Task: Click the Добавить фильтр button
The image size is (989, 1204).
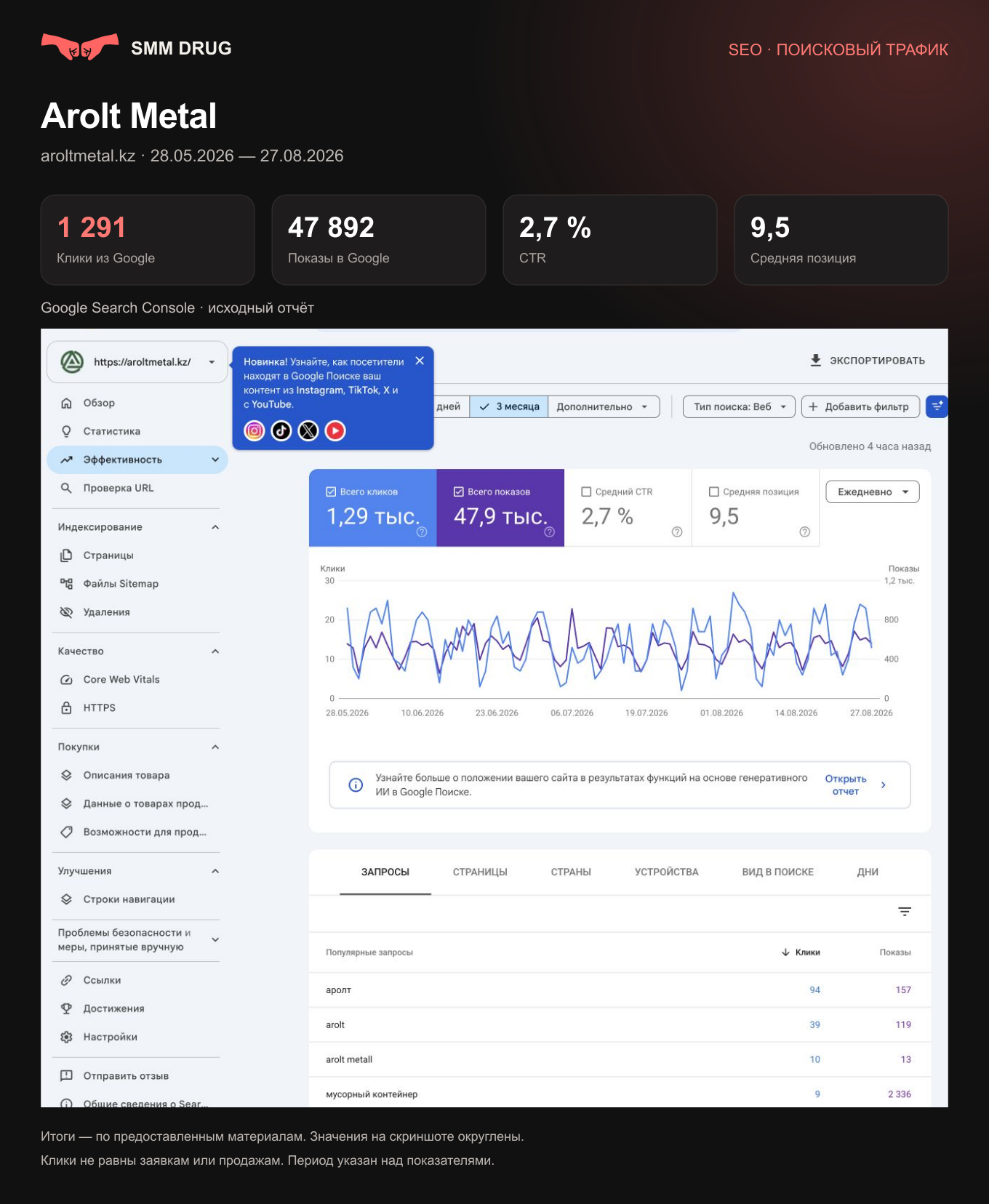Action: [860, 406]
